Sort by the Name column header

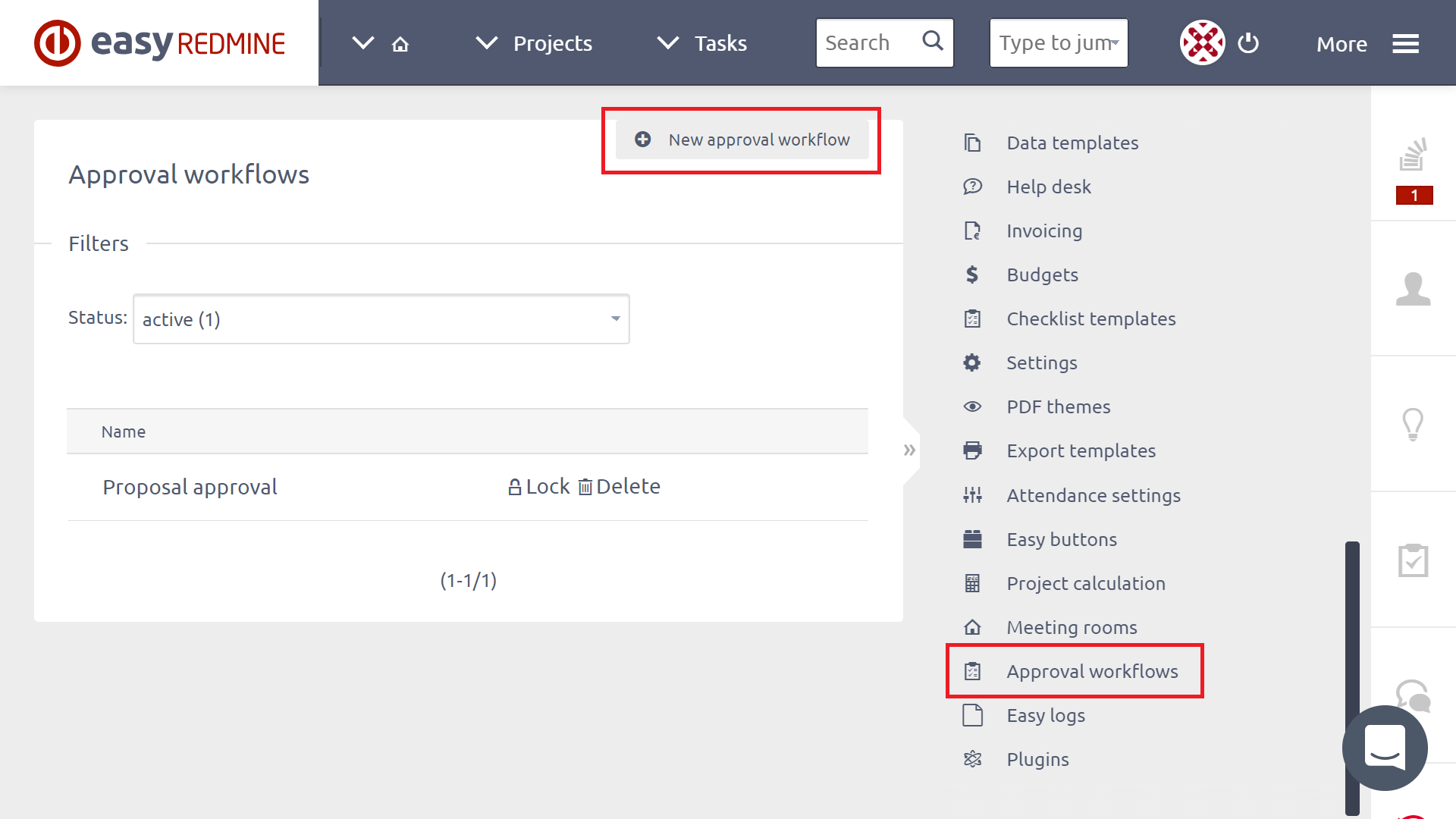pos(124,431)
